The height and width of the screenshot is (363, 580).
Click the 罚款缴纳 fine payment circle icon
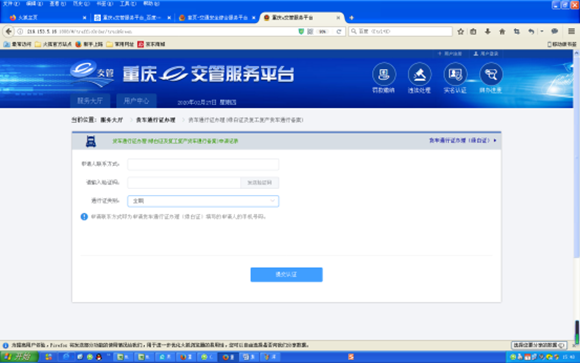coord(384,74)
